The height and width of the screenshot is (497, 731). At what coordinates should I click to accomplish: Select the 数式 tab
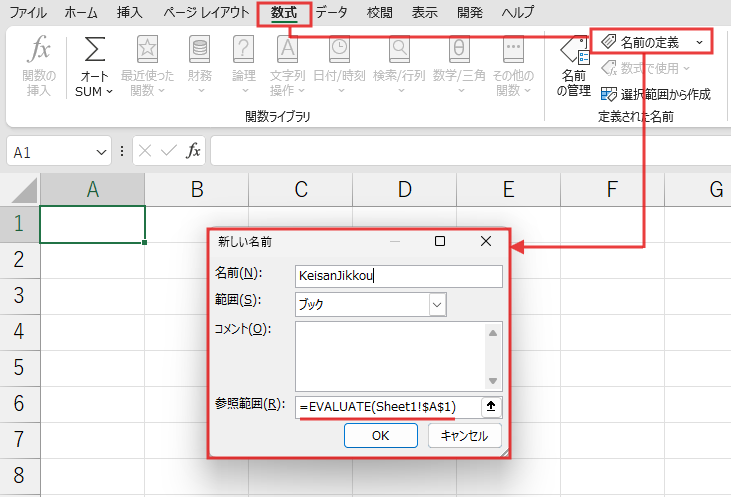point(284,13)
